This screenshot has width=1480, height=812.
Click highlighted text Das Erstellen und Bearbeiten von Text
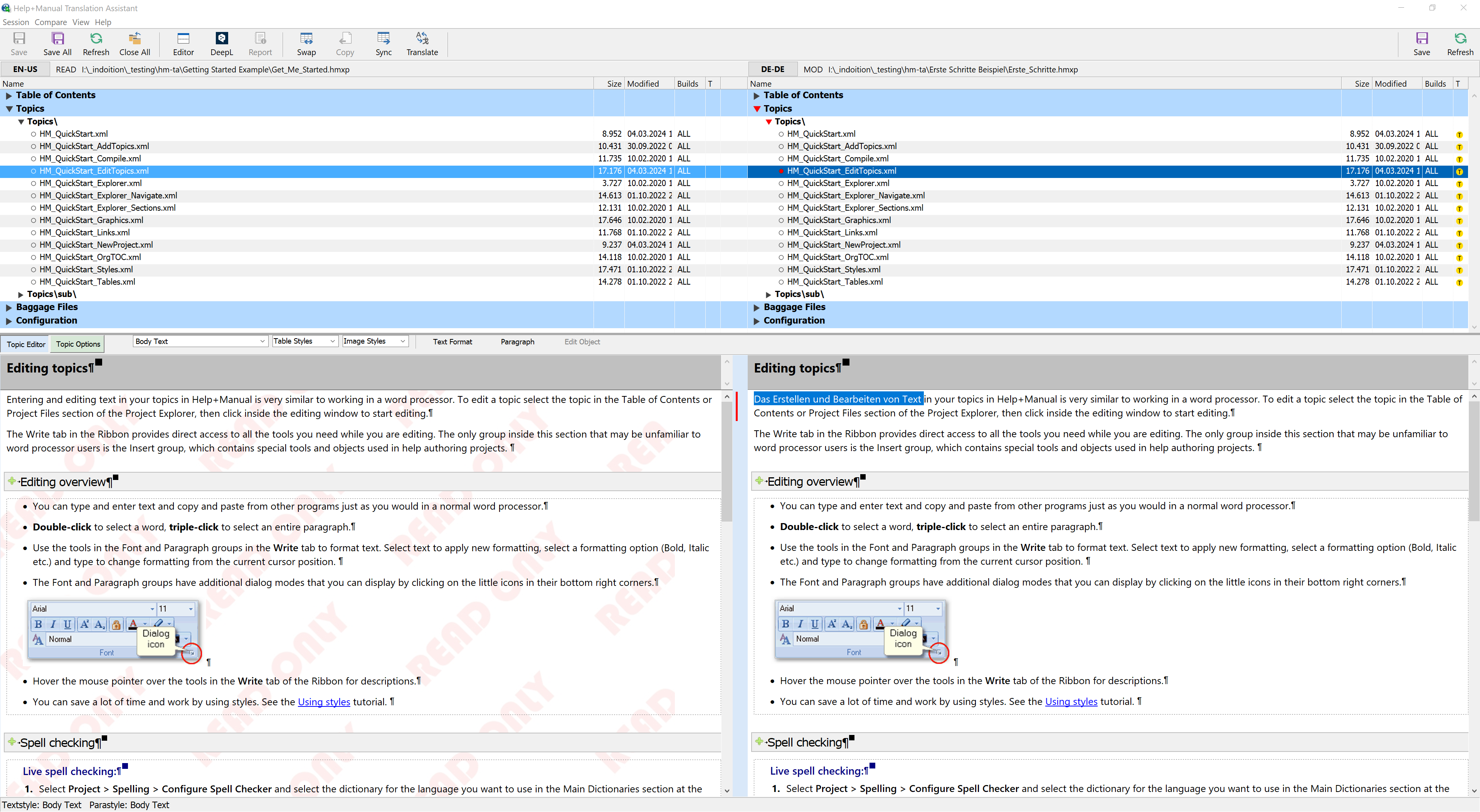point(838,399)
